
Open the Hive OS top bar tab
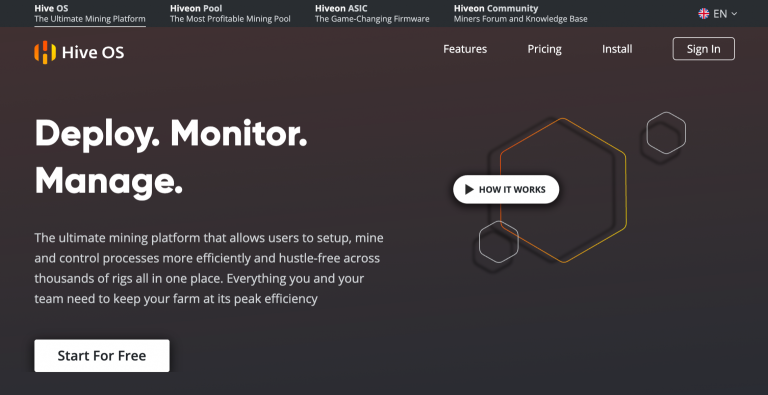[x=90, y=14]
